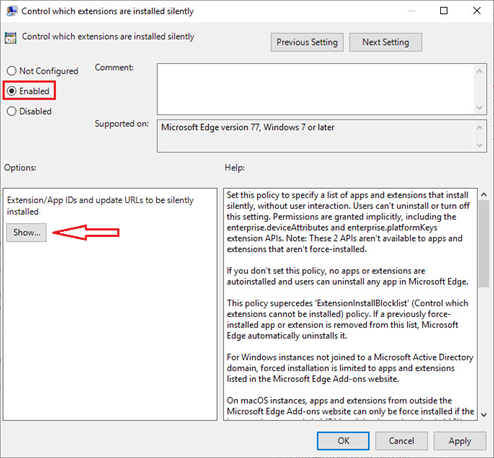
Task: Select the Enabled radio button
Action: pyautogui.click(x=12, y=91)
